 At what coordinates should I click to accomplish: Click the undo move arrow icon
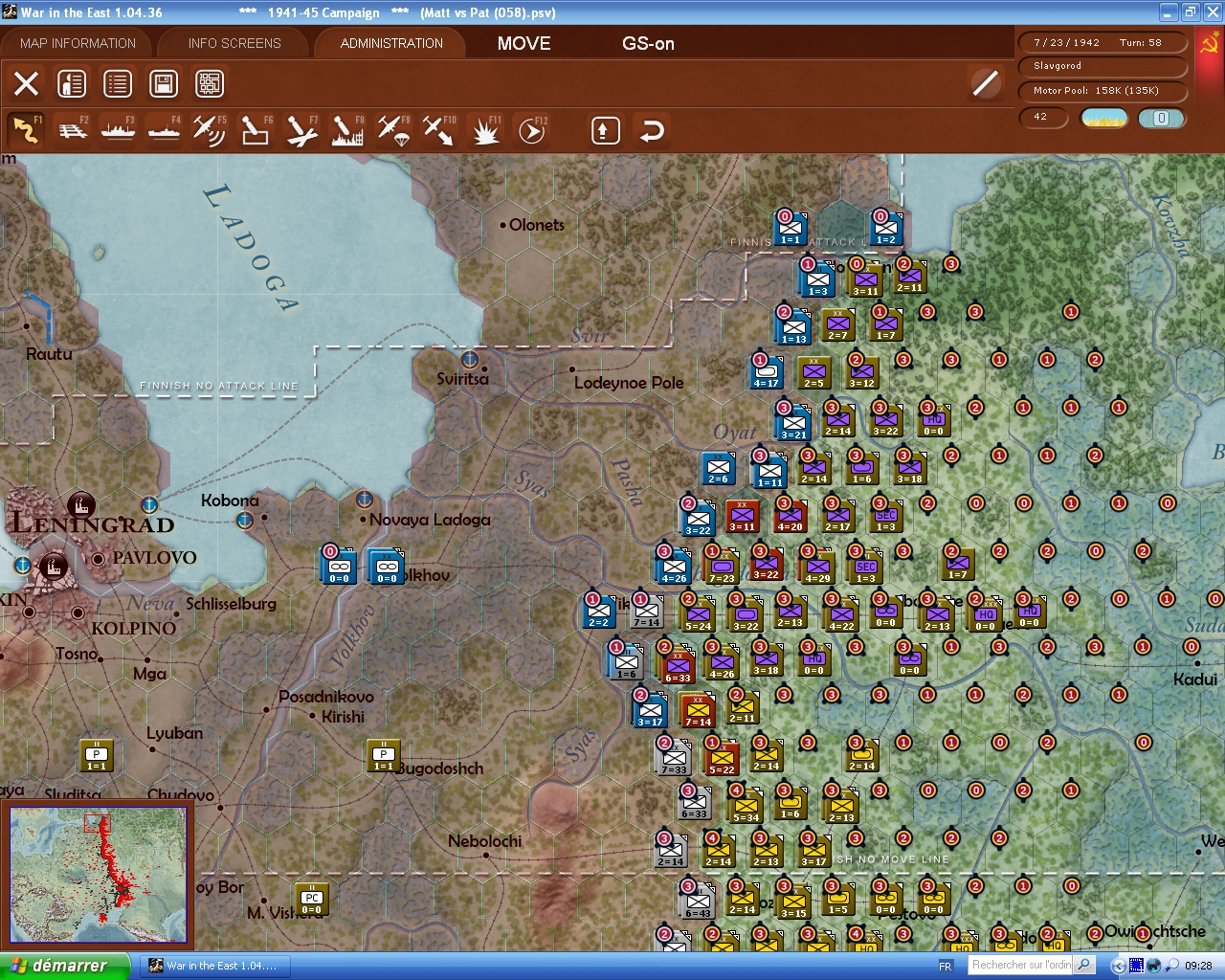click(x=652, y=130)
